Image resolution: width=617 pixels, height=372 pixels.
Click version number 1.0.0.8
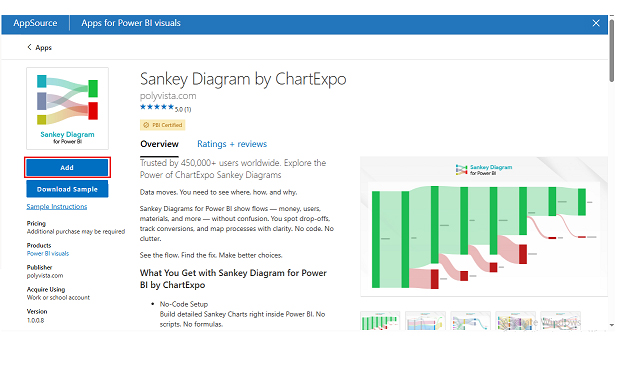[x=35, y=320]
